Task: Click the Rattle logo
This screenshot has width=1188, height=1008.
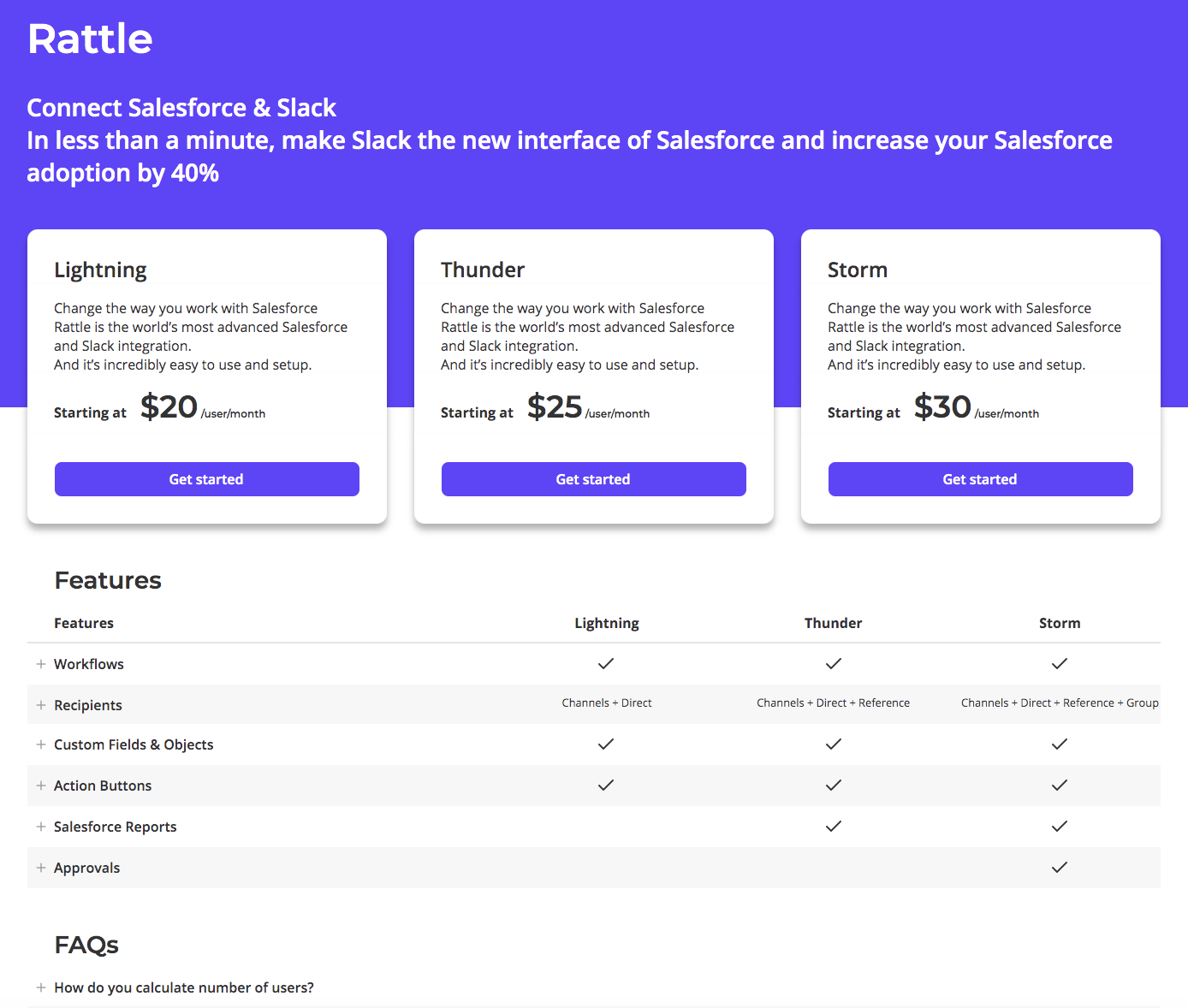Action: [x=90, y=39]
